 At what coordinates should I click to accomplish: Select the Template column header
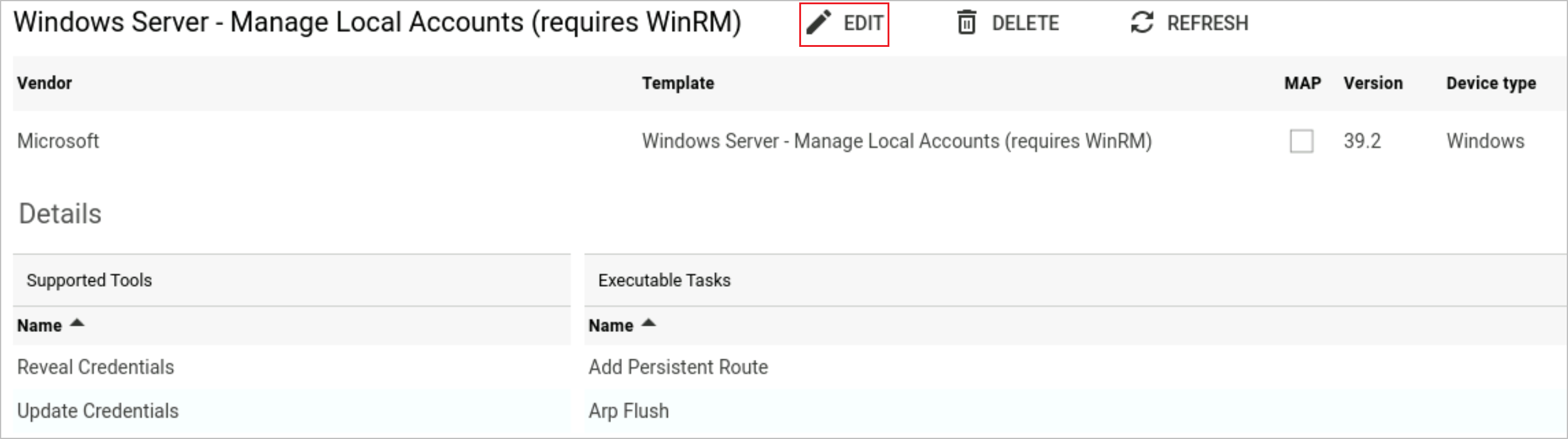678,83
